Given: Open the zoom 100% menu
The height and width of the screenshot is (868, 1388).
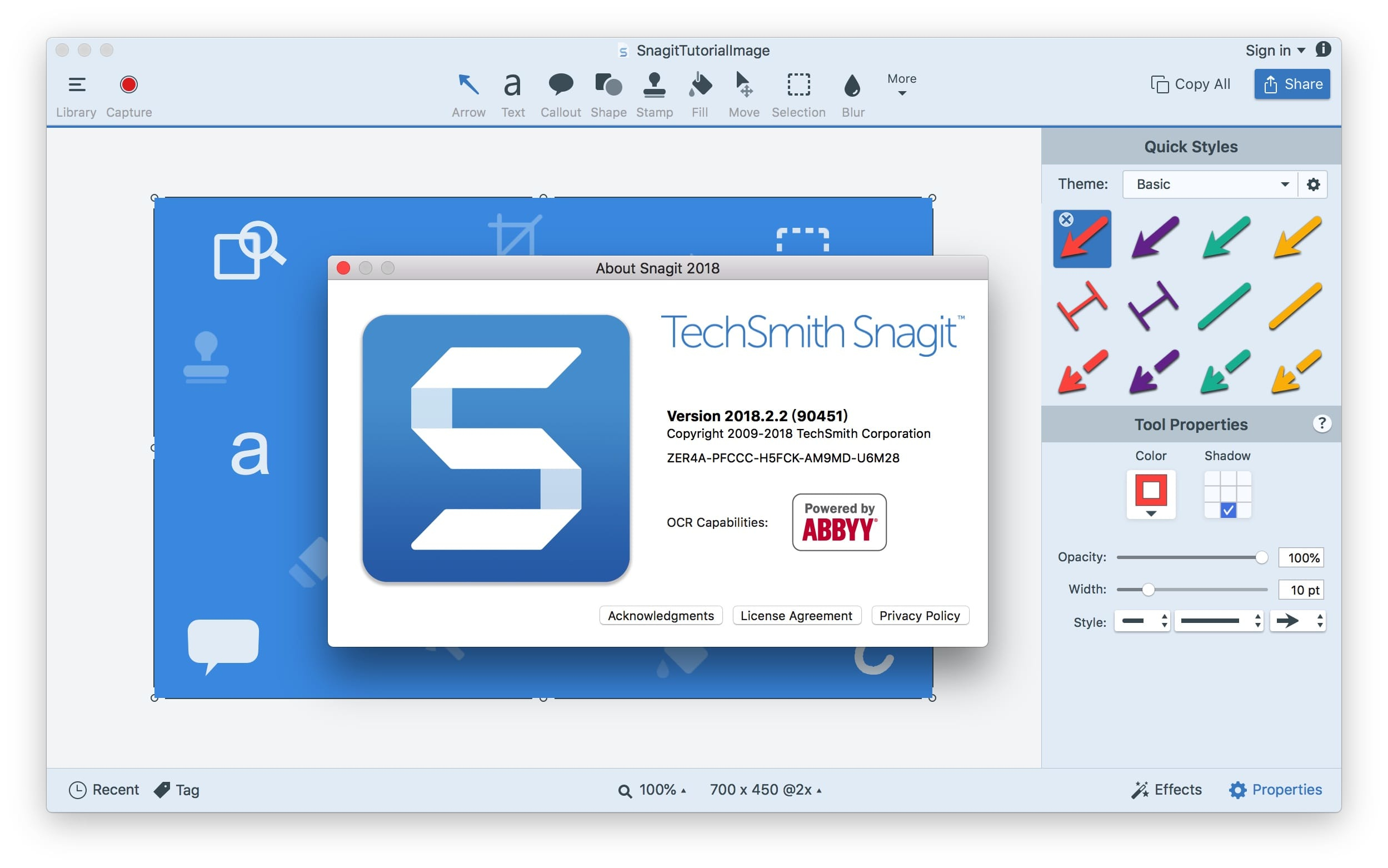Looking at the screenshot, I should [652, 790].
